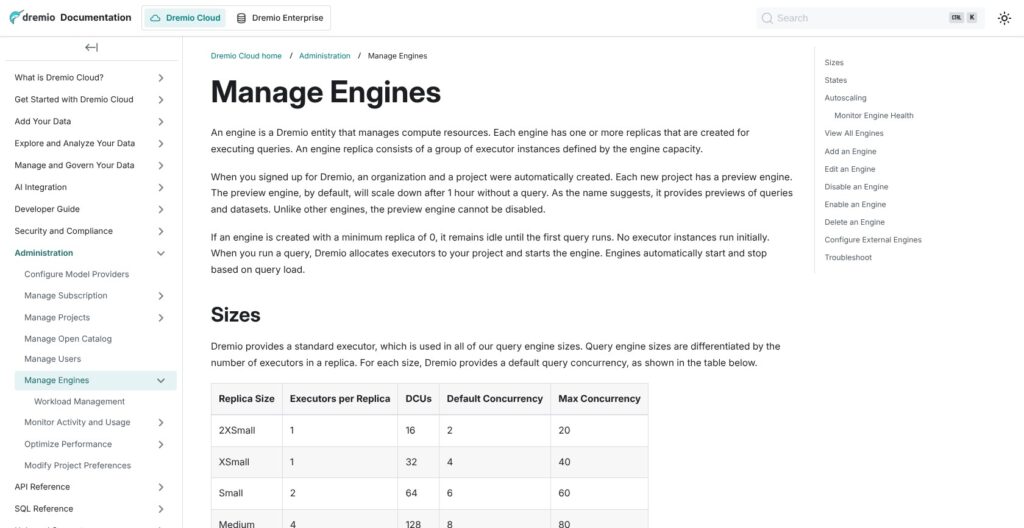Screen dimensions: 1024x528
Task: Open What is Dremio Cloud? page
Action: click(x=59, y=78)
